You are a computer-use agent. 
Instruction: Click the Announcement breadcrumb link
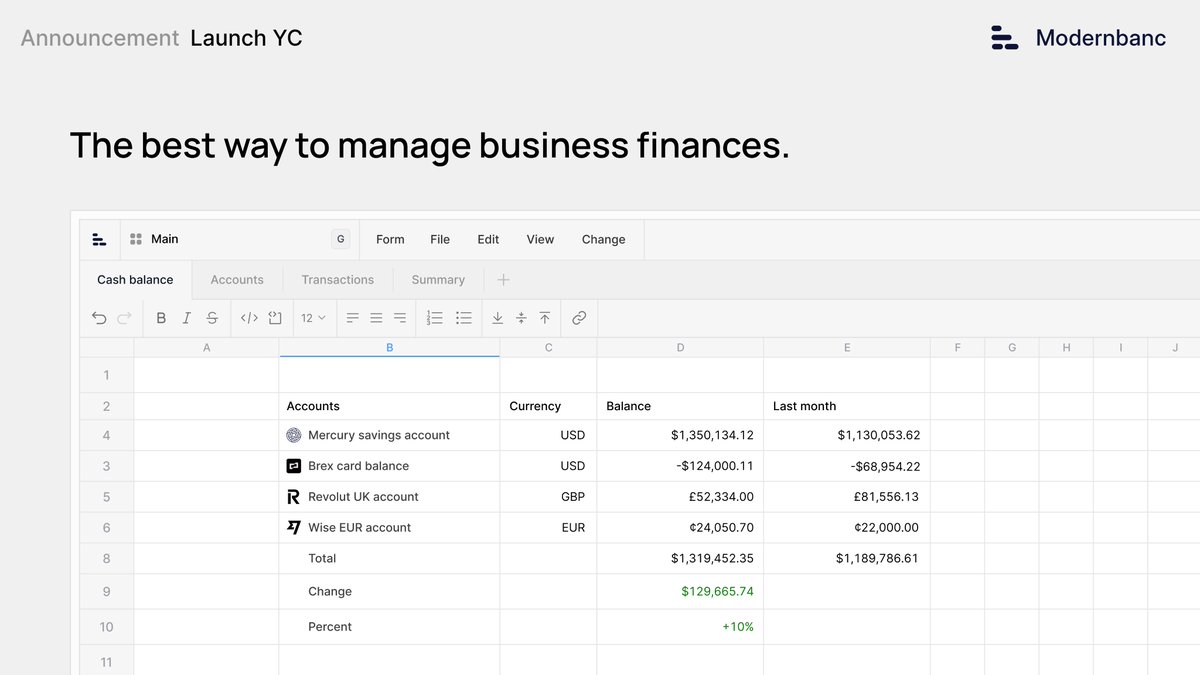point(99,38)
